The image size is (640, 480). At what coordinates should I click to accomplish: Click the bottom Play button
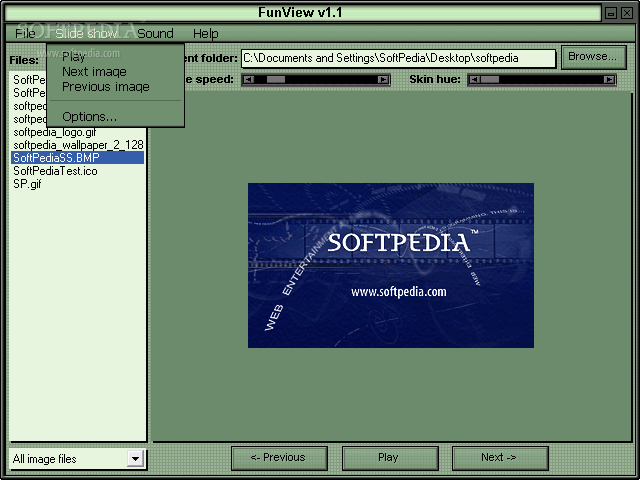coord(390,458)
